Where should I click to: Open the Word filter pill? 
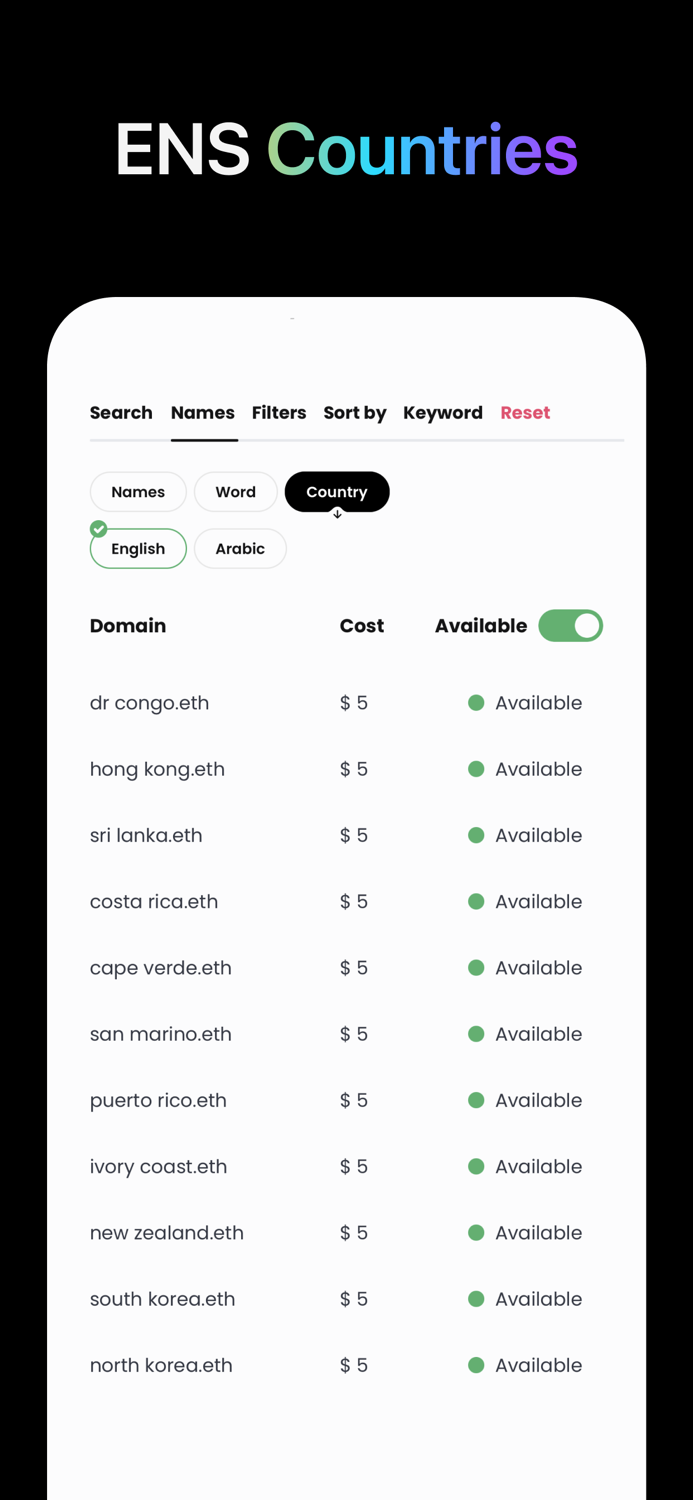(236, 491)
